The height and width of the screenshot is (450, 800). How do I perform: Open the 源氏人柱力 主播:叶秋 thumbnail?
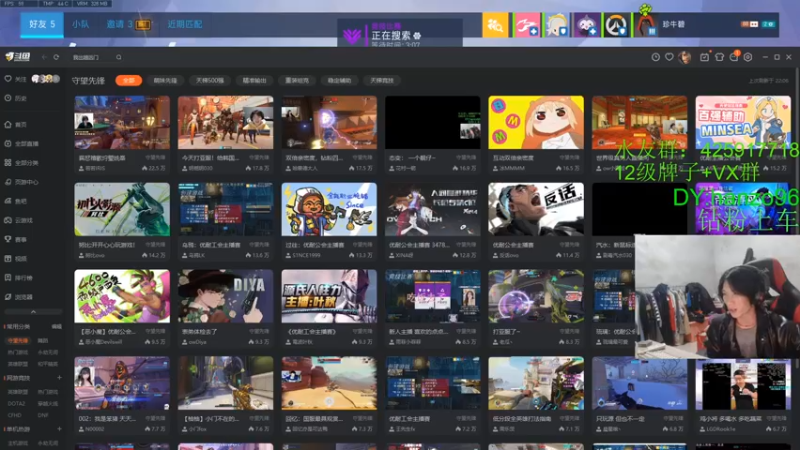point(329,296)
